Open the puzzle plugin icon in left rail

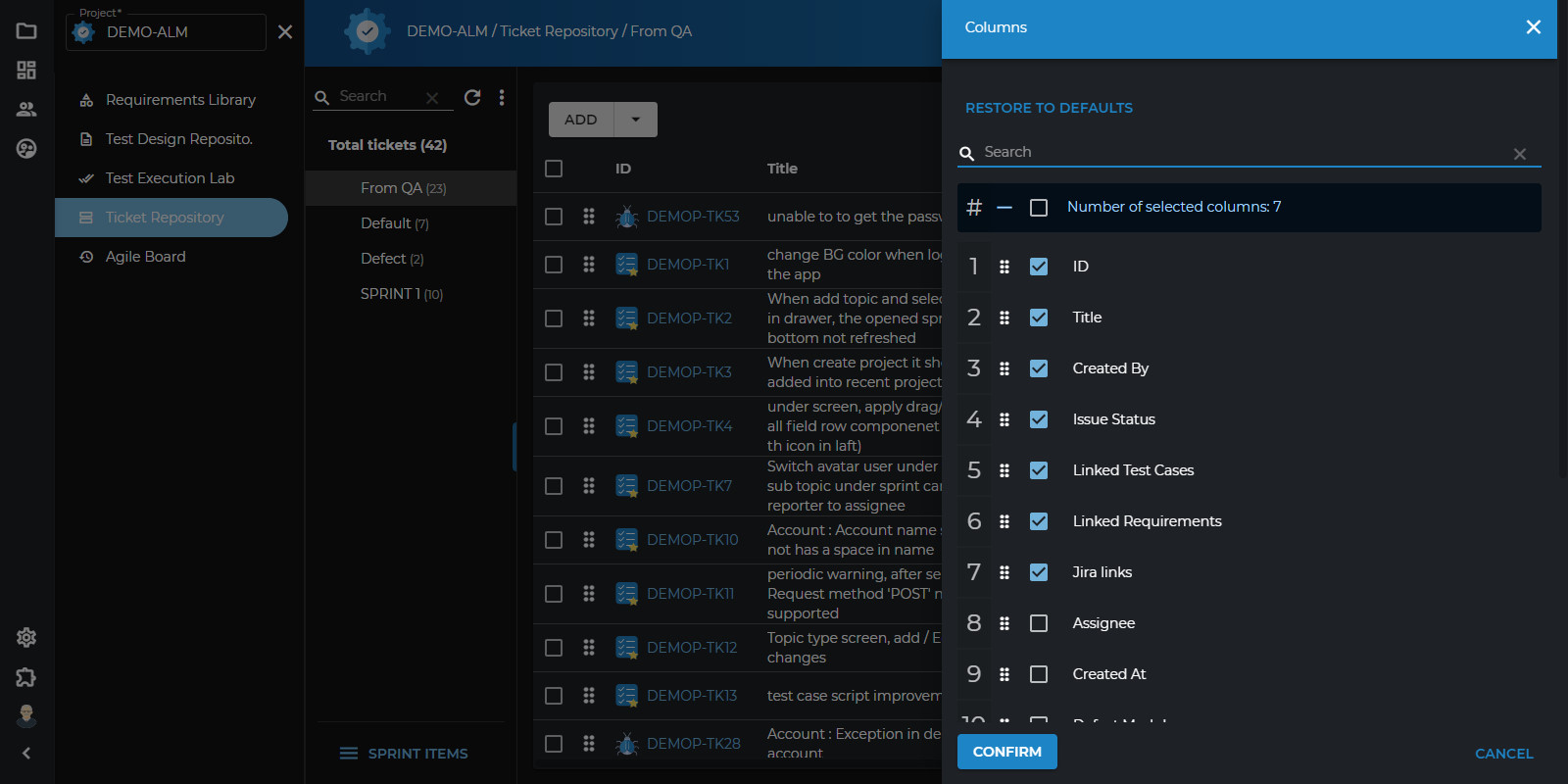pyautogui.click(x=26, y=677)
